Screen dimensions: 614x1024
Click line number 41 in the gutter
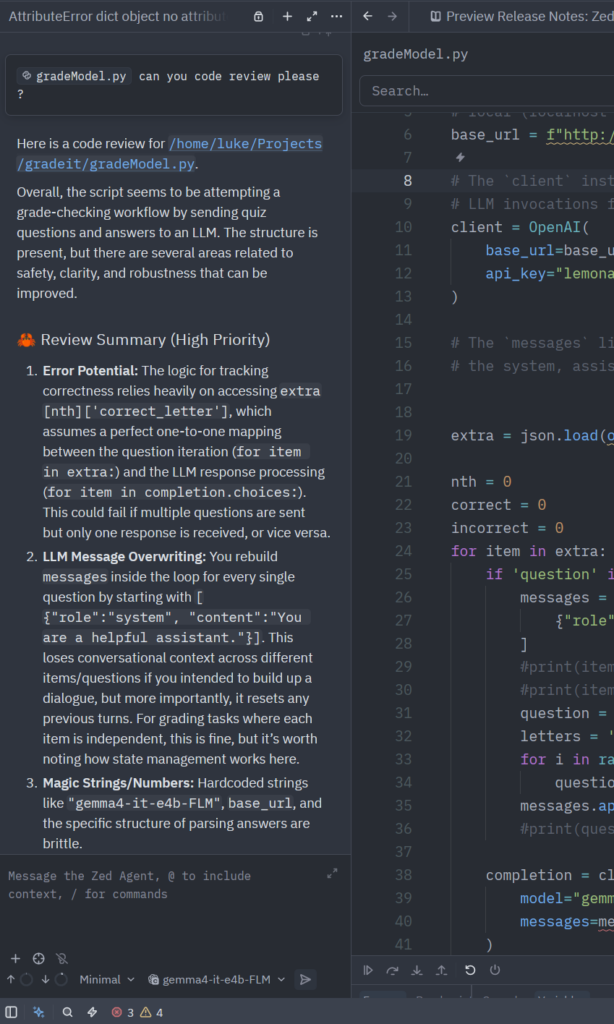coord(403,944)
